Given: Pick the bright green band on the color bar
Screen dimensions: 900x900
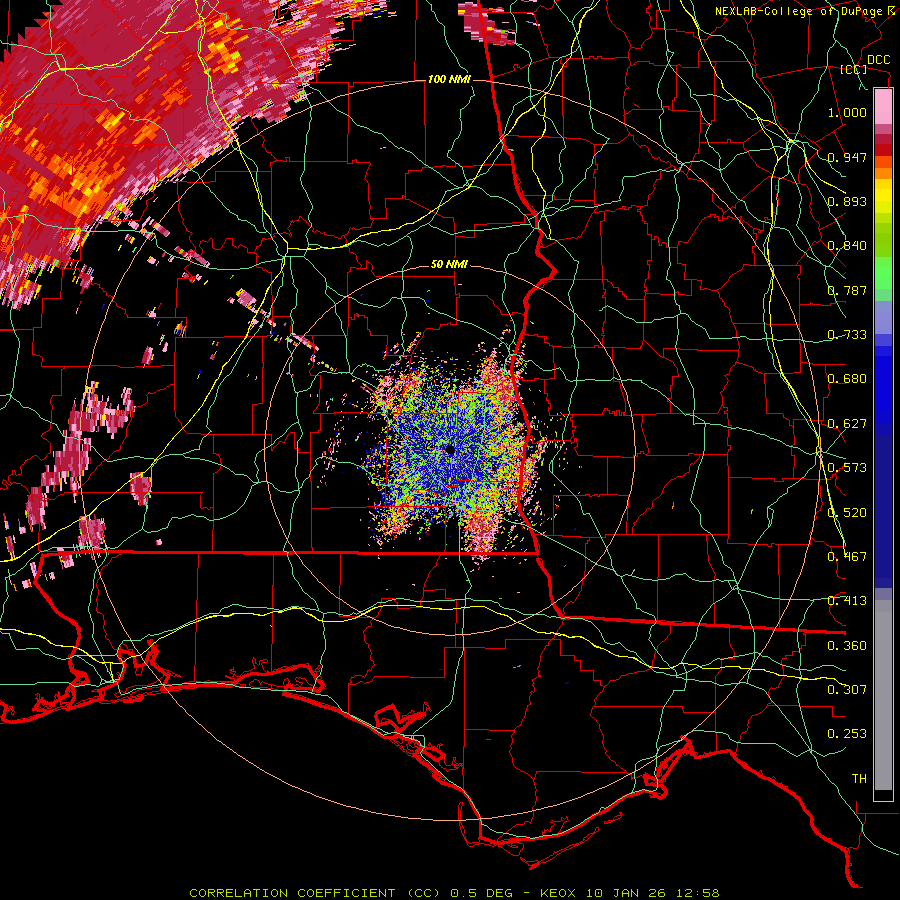Looking at the screenshot, I should 883,273.
